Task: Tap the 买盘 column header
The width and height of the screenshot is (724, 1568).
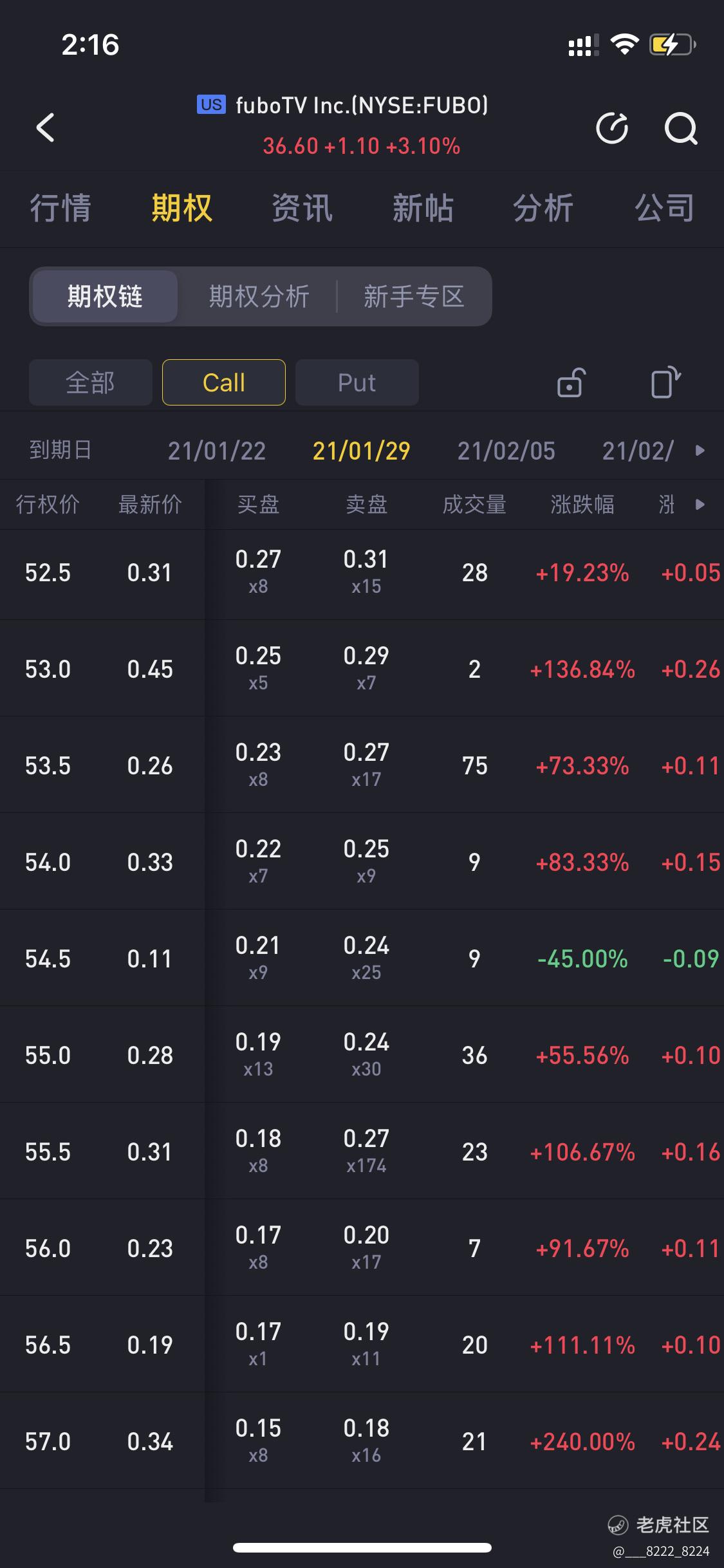Action: point(258,504)
